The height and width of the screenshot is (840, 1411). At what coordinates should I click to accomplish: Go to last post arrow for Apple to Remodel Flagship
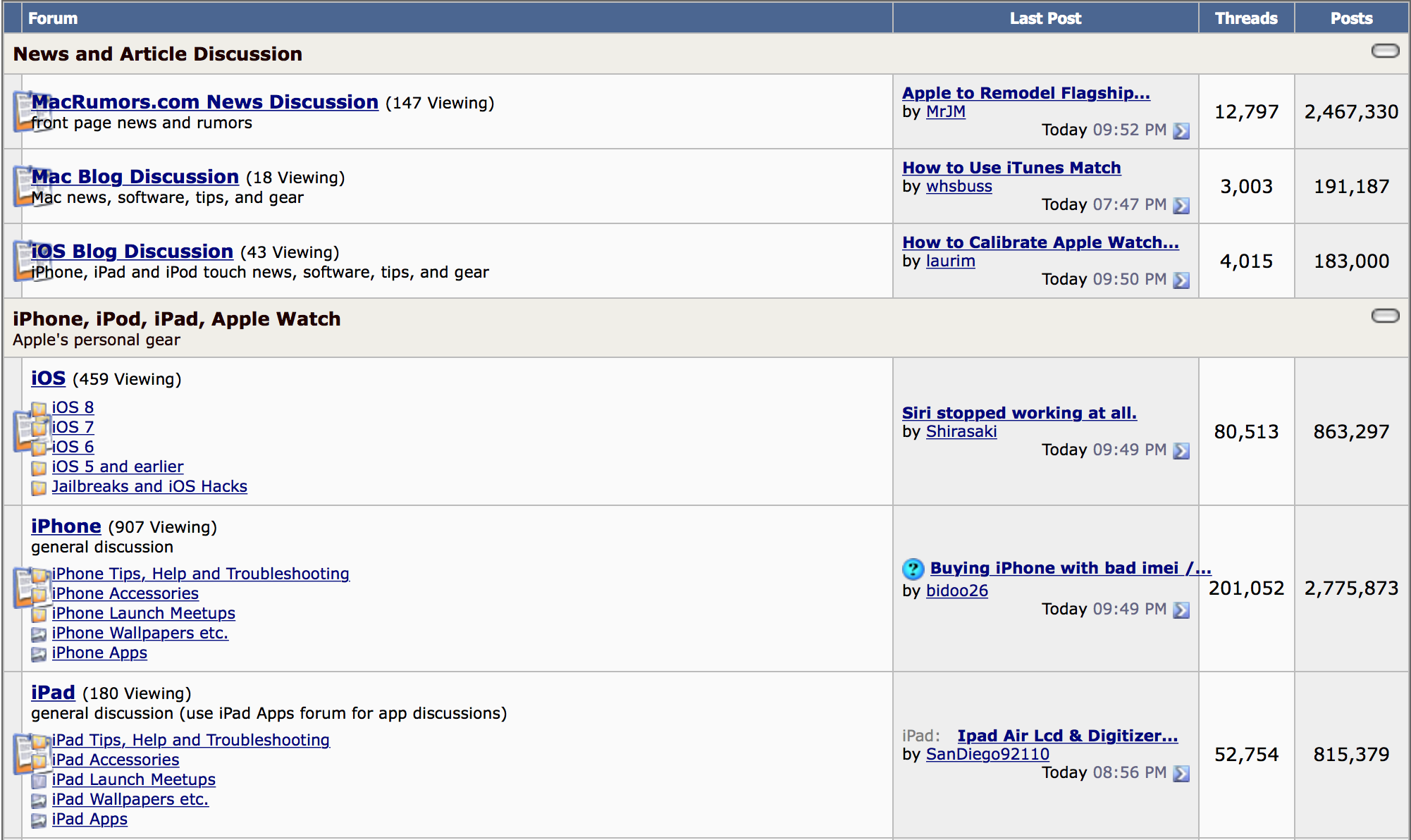coord(1181,131)
